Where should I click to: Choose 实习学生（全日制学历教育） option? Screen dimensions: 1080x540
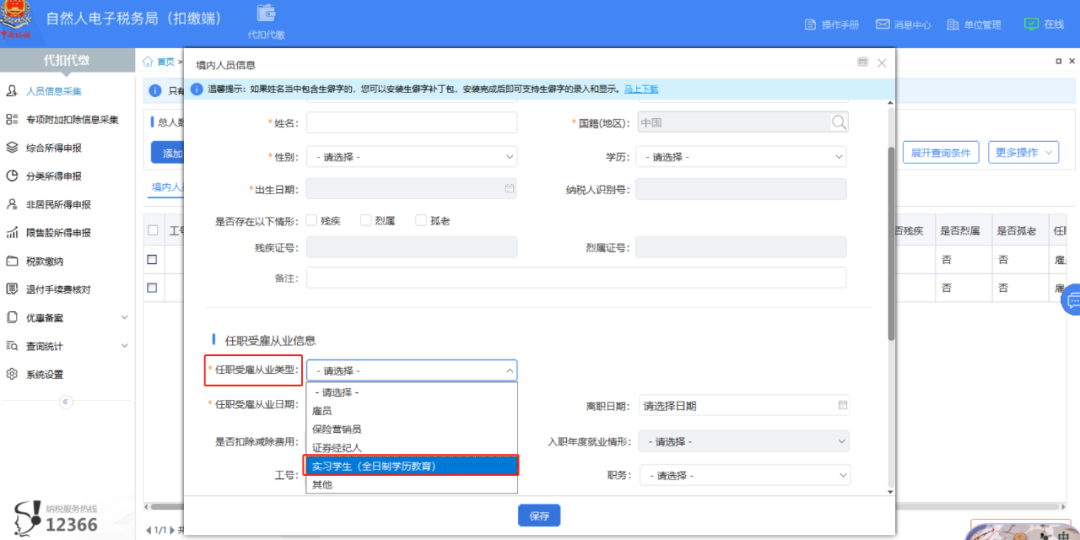tap(412, 466)
